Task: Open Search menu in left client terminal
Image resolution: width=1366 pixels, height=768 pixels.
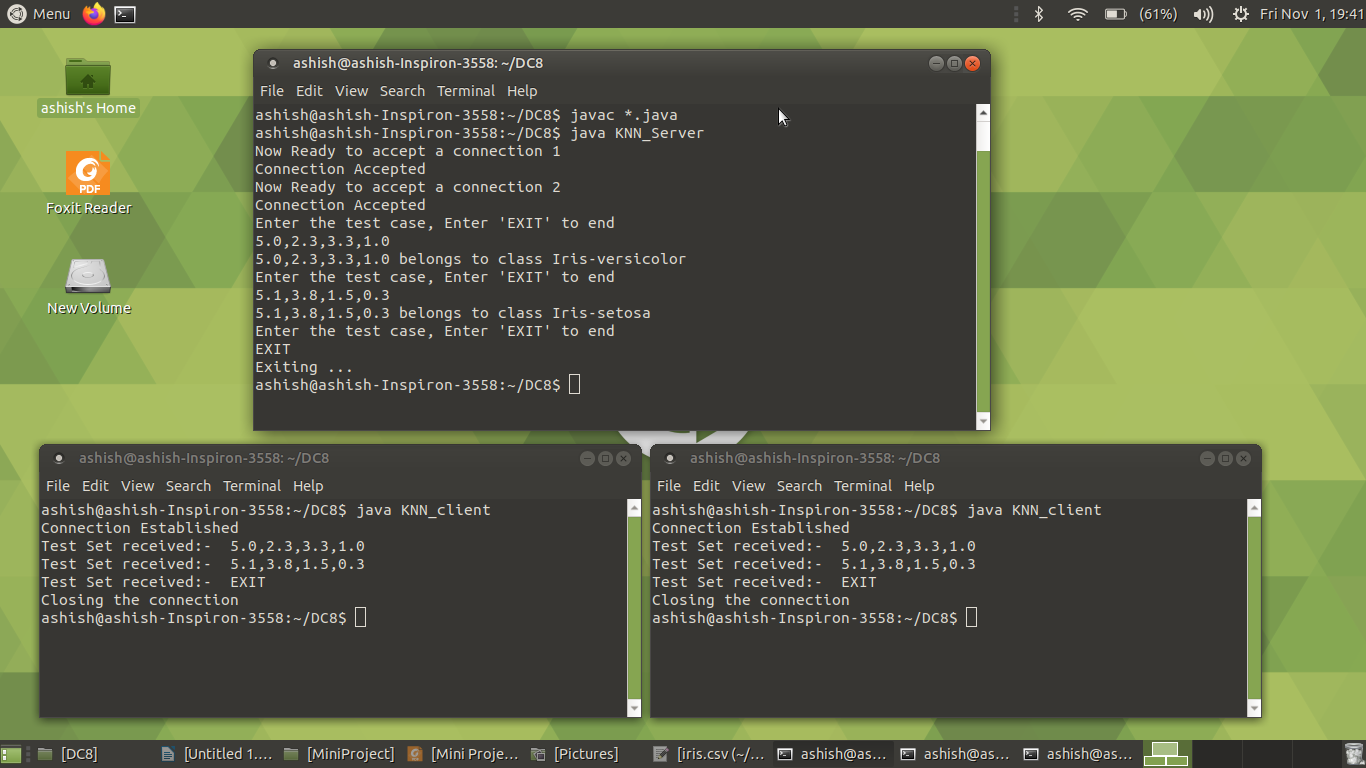Action: [188, 486]
